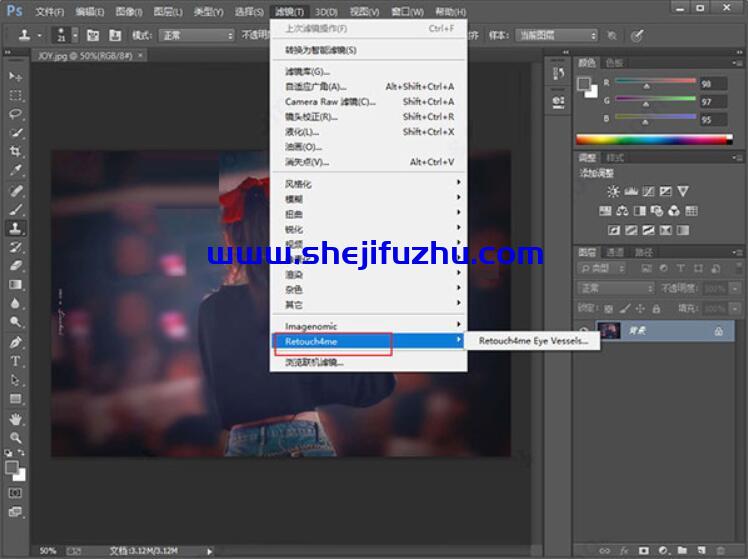
Task: Add a Levels adjustment
Action: tap(631, 192)
